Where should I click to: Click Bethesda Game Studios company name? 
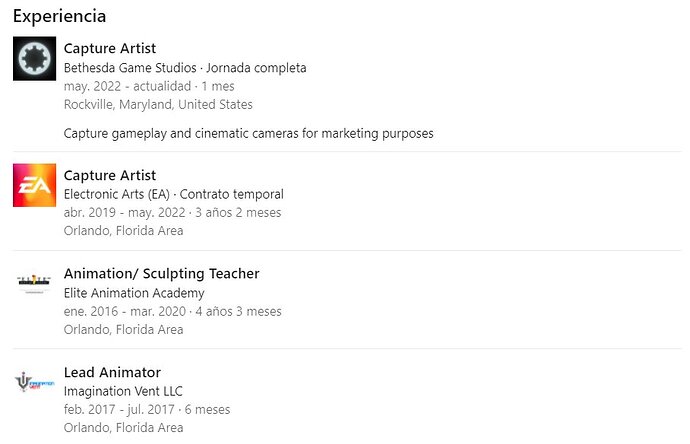130,68
